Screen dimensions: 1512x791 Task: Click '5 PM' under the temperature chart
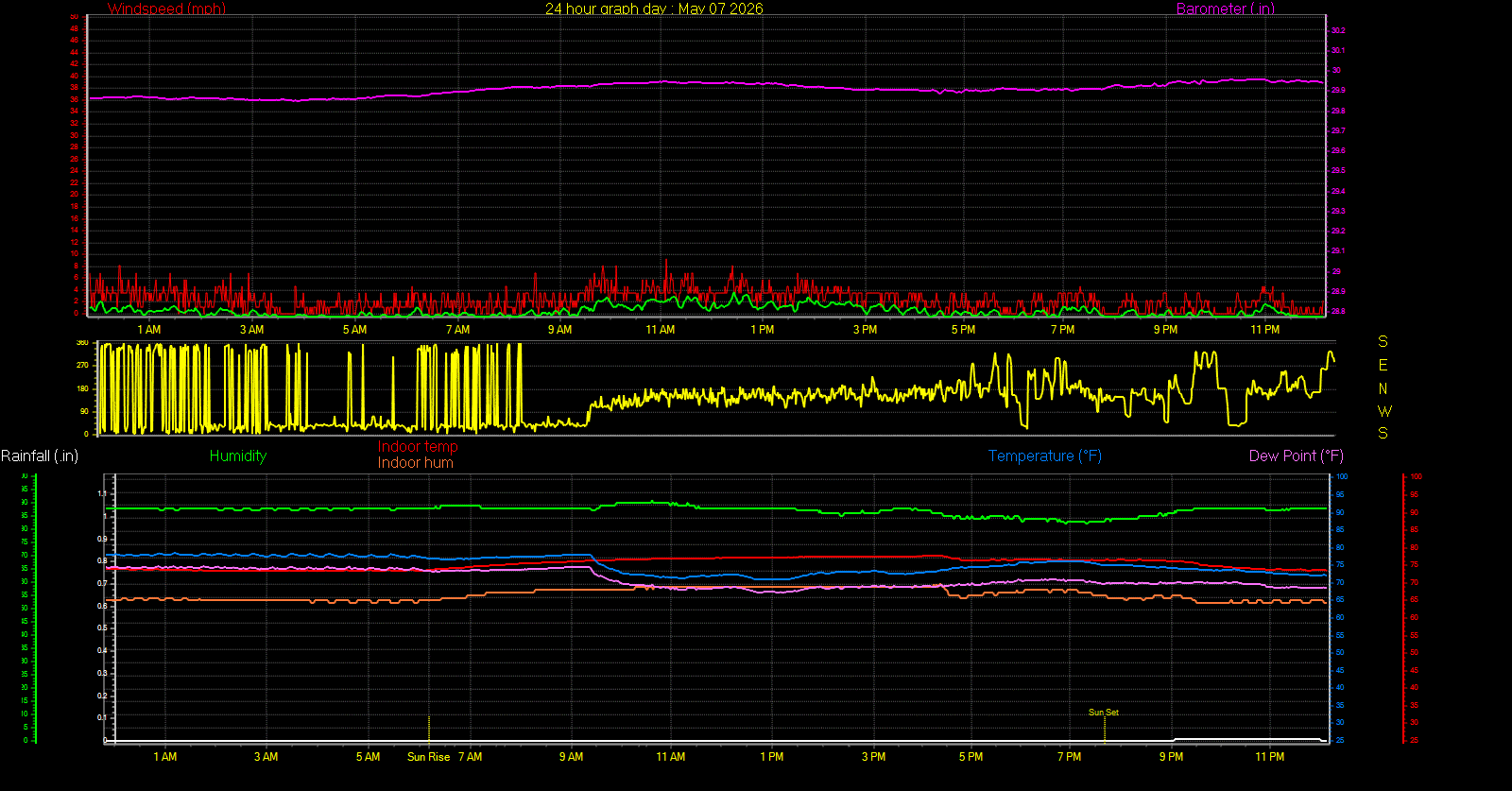tap(971, 757)
